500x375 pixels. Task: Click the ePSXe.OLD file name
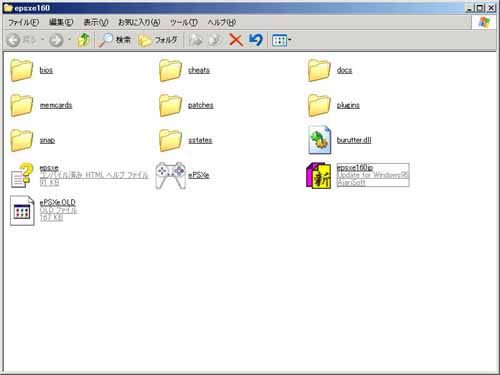pyautogui.click(x=57, y=202)
